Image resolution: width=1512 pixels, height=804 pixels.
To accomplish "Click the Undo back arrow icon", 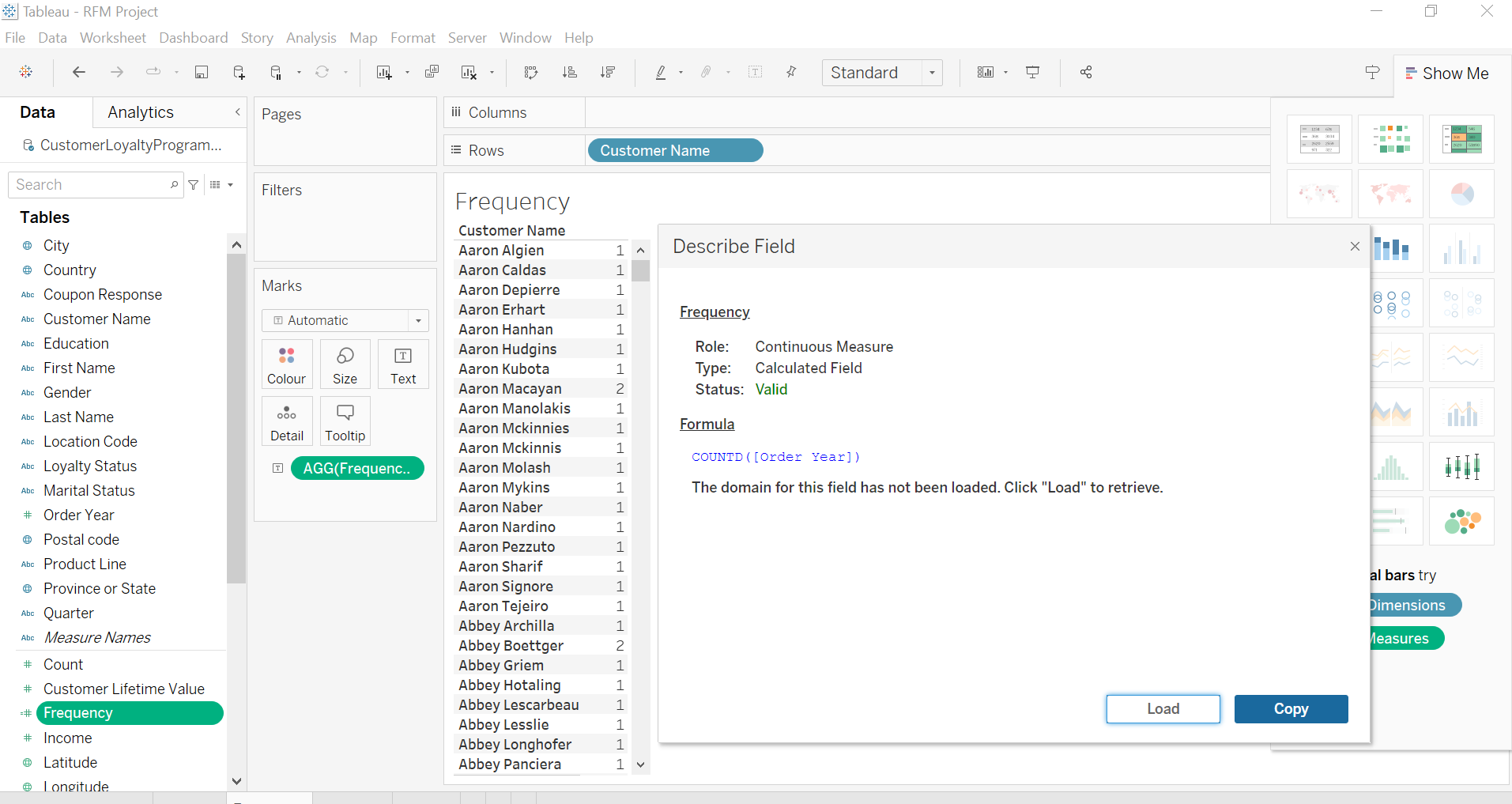I will tap(79, 72).
